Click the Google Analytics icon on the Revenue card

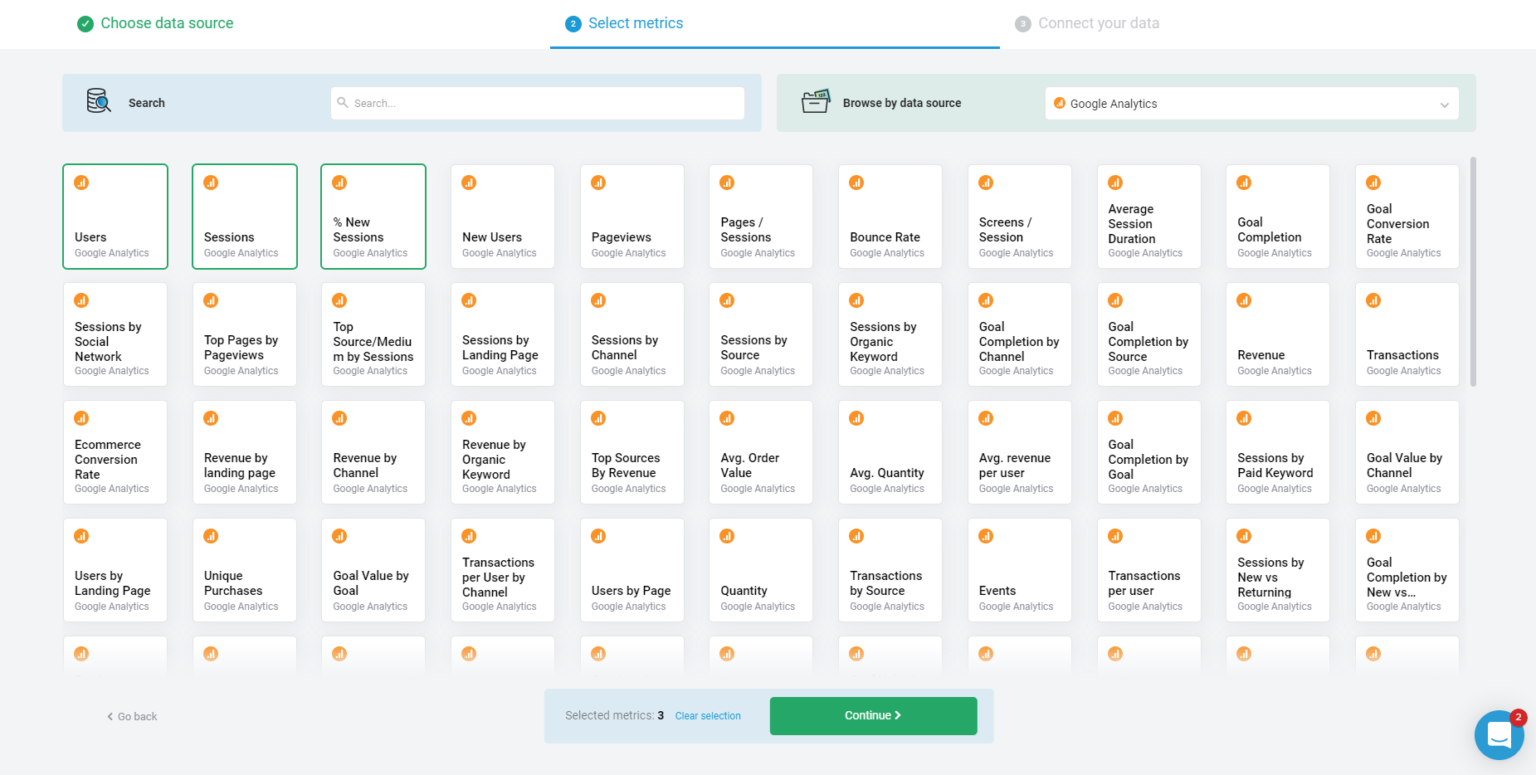click(x=1243, y=300)
